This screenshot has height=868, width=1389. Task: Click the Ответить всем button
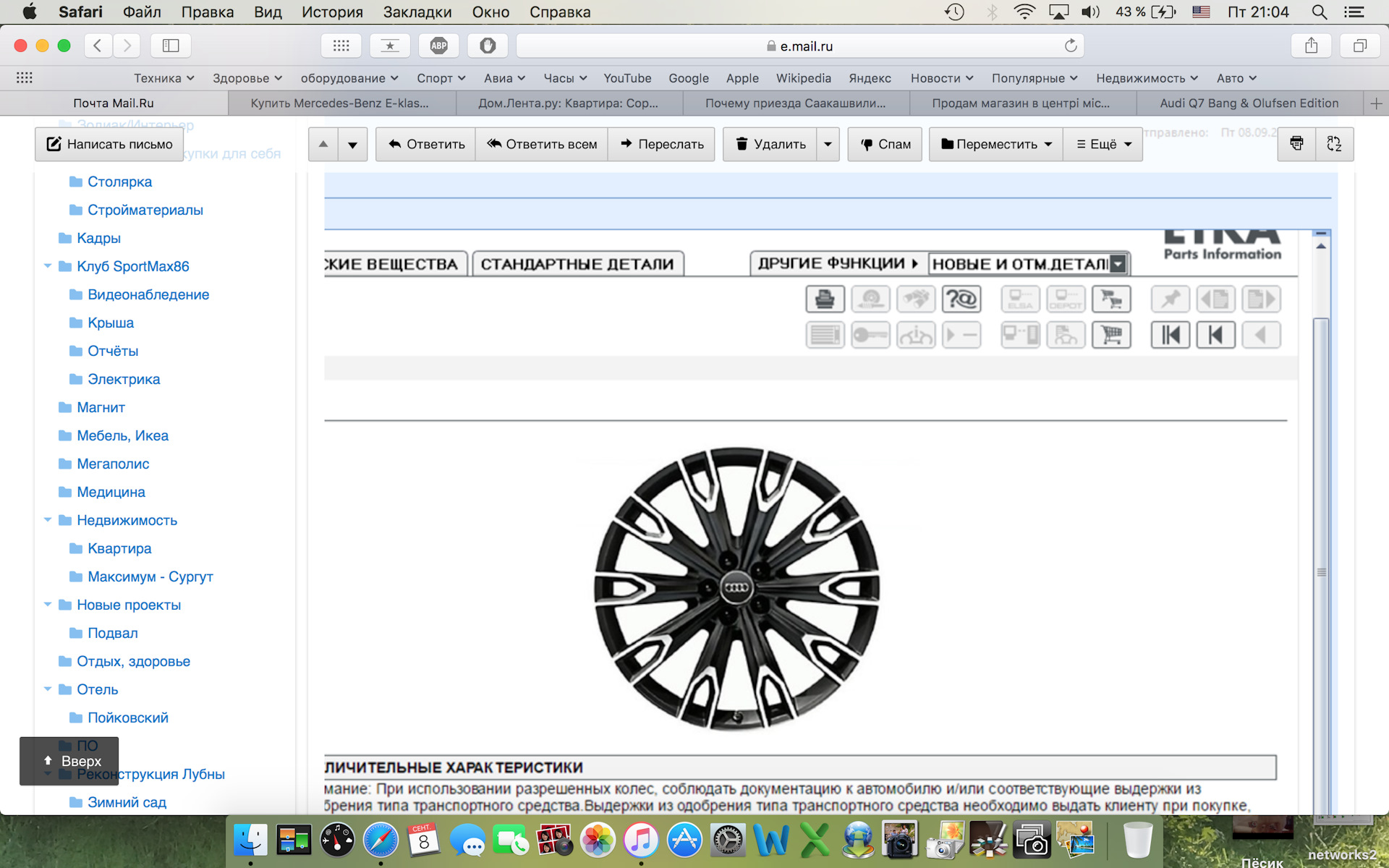542,144
